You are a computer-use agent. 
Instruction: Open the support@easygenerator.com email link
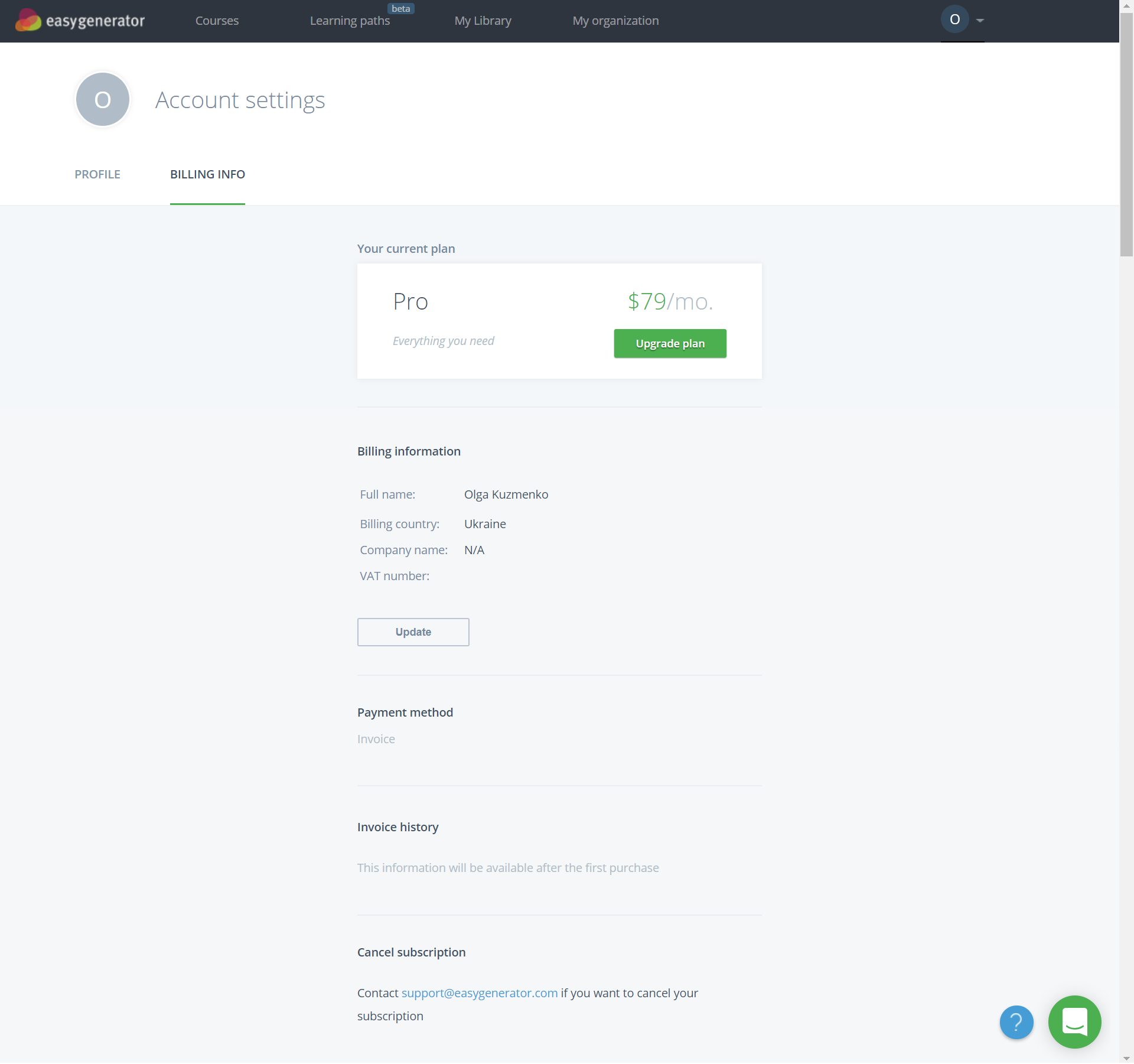480,993
